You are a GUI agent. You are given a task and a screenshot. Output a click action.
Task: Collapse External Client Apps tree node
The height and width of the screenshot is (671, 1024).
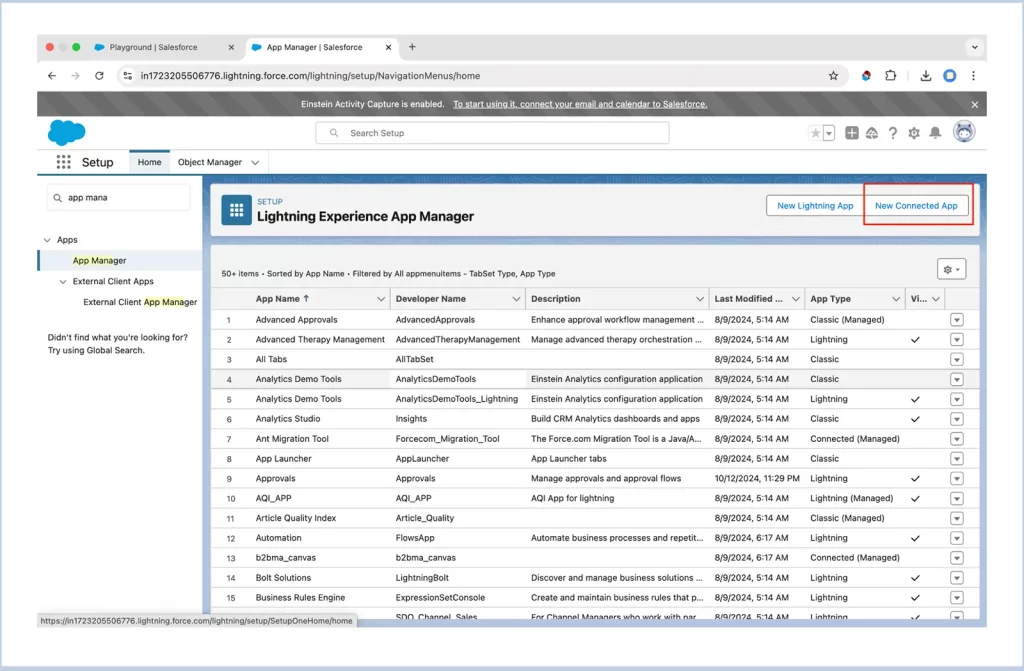click(63, 282)
